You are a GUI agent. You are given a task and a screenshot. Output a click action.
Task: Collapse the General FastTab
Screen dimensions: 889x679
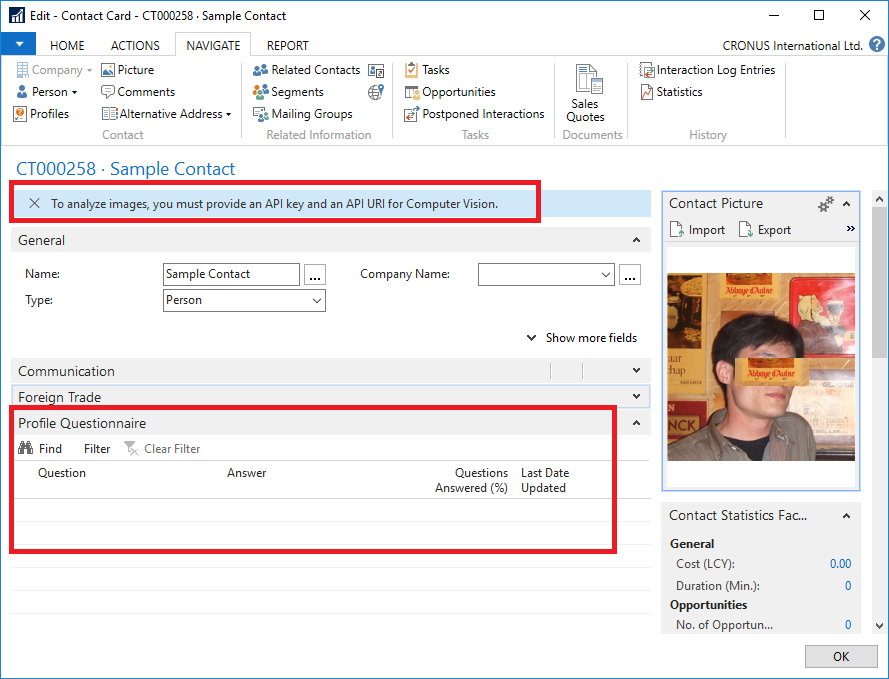636,240
